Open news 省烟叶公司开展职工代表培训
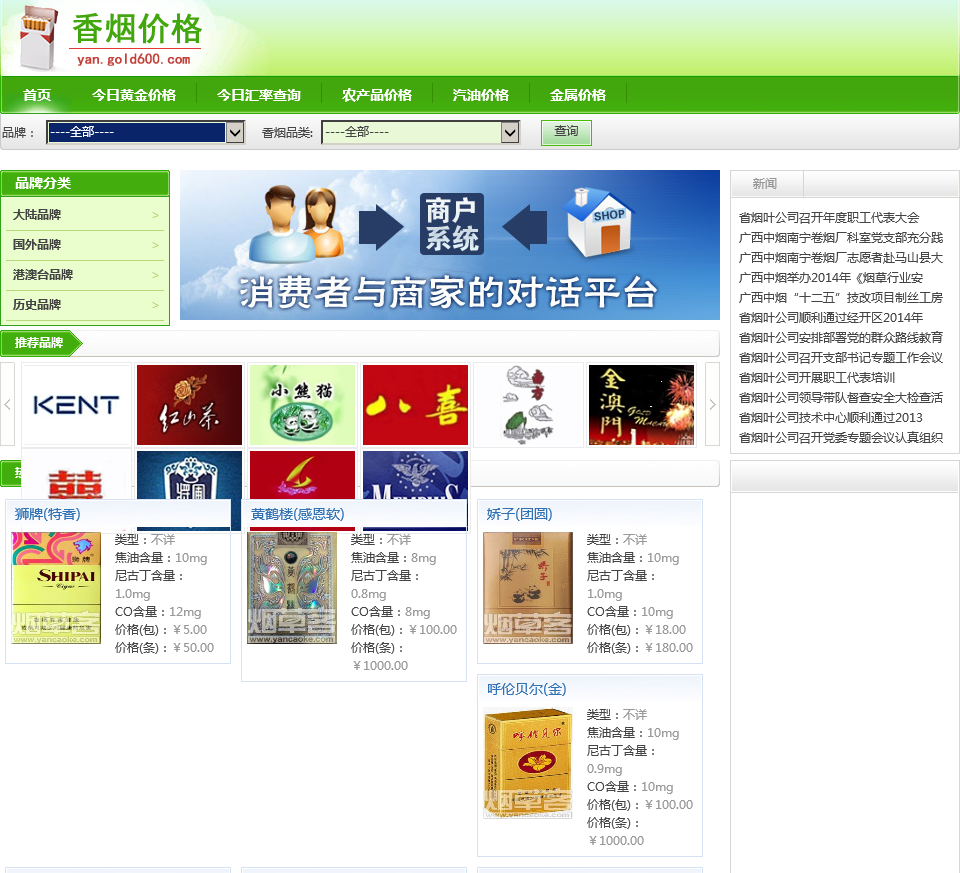960x873 pixels. tap(817, 378)
